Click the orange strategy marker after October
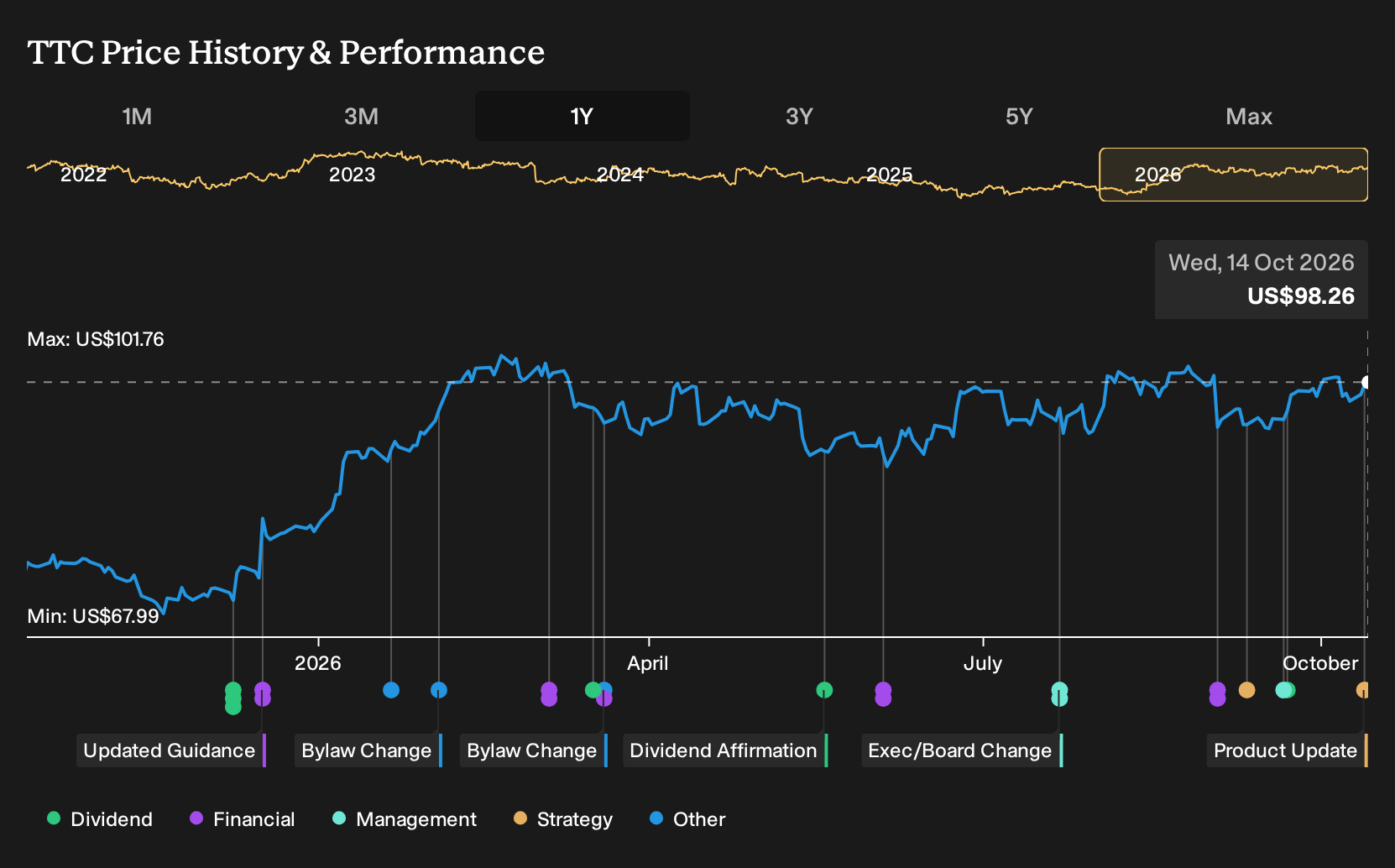This screenshot has width=1395, height=868. pos(1363,690)
